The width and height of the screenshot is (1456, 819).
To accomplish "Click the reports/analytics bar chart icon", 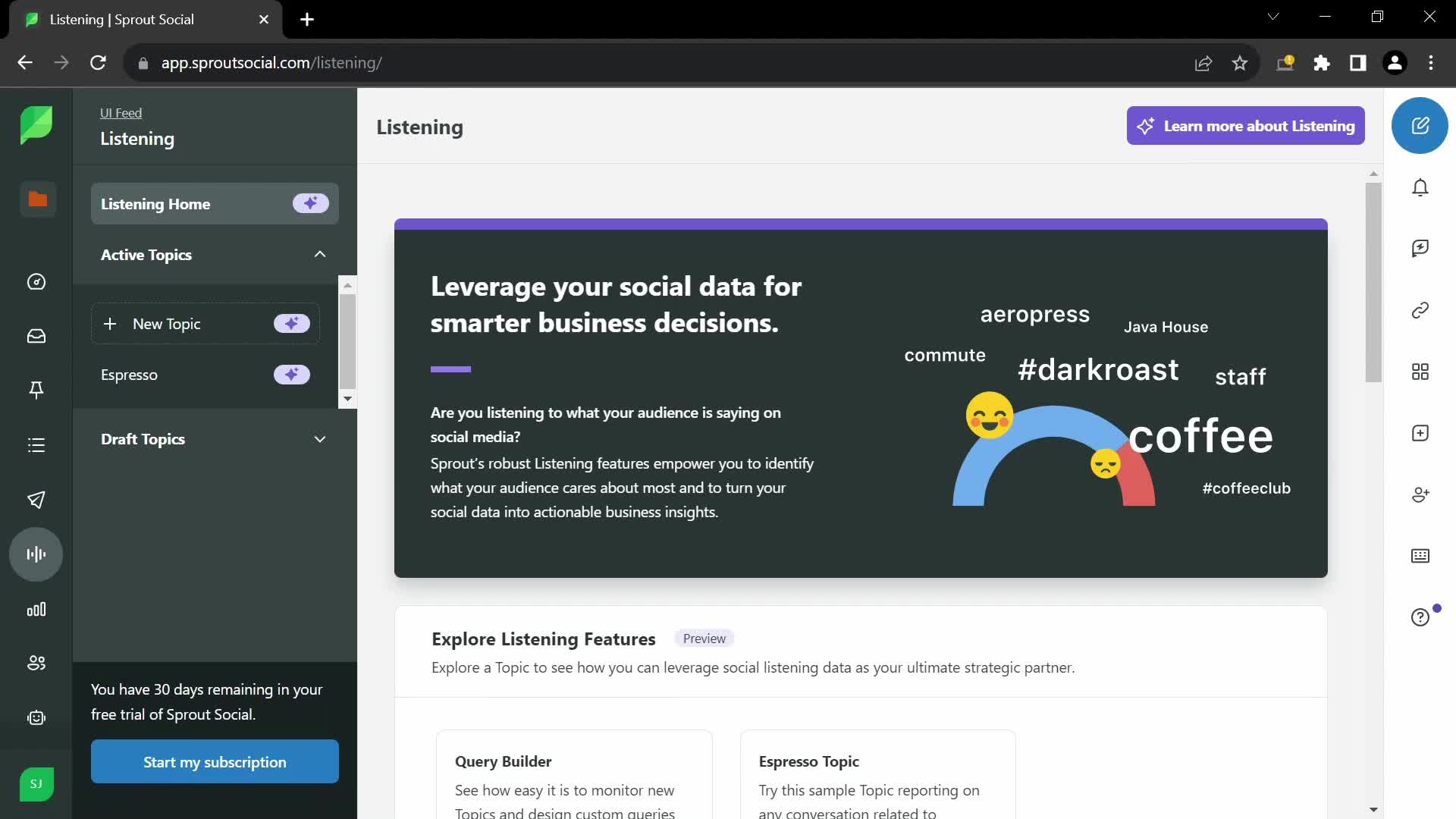I will tap(36, 608).
